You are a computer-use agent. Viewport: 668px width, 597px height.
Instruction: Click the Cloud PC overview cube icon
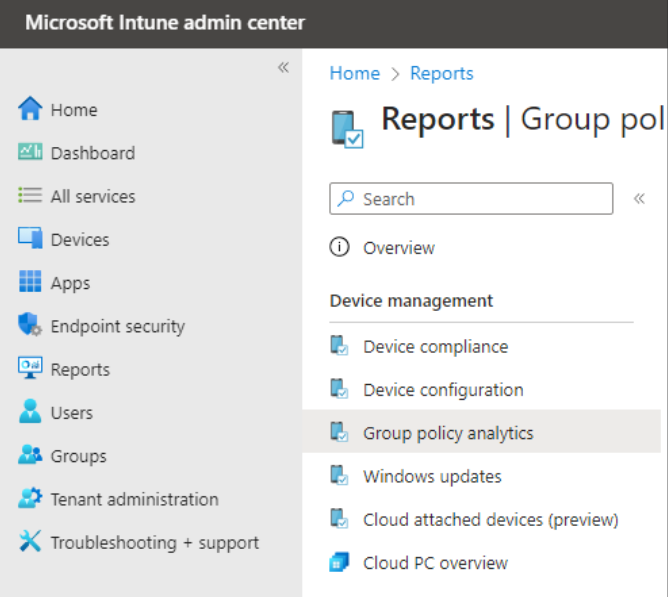tap(339, 562)
